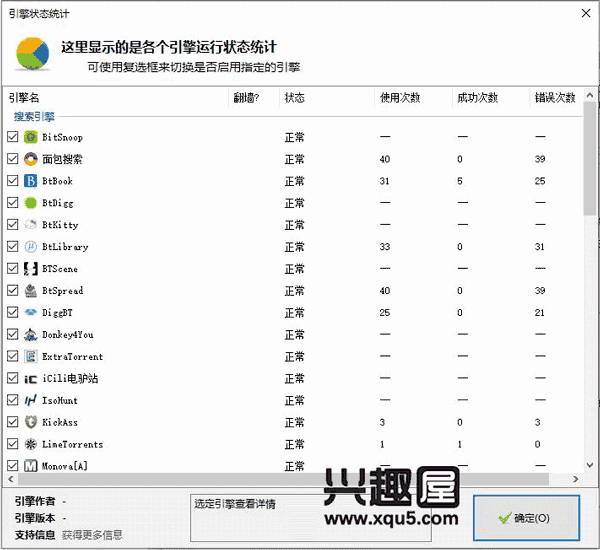The height and width of the screenshot is (550, 600).
Task: Sort by the 引擎名 column header
Action: tap(116, 98)
